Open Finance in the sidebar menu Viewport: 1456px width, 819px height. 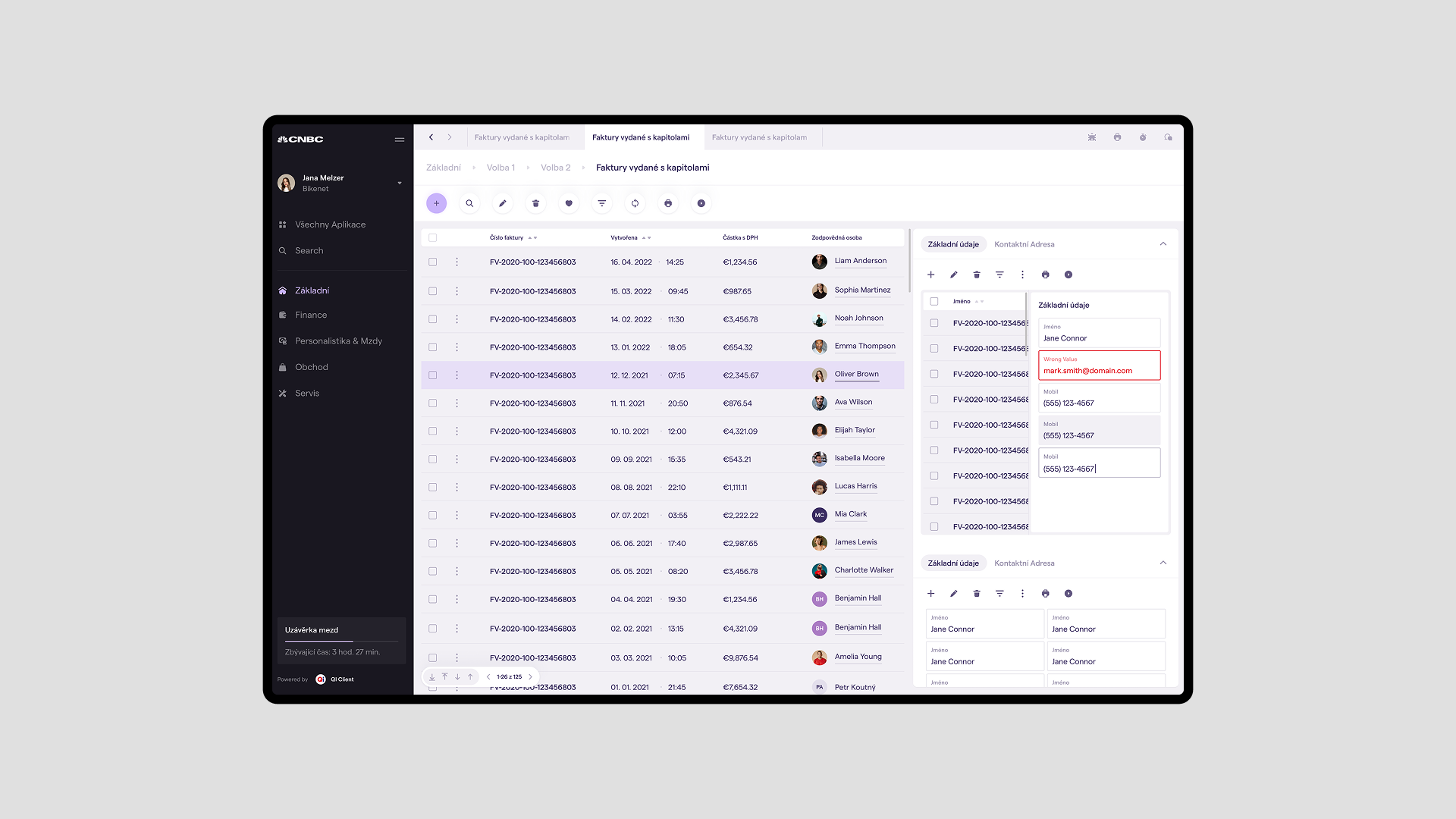(x=311, y=315)
